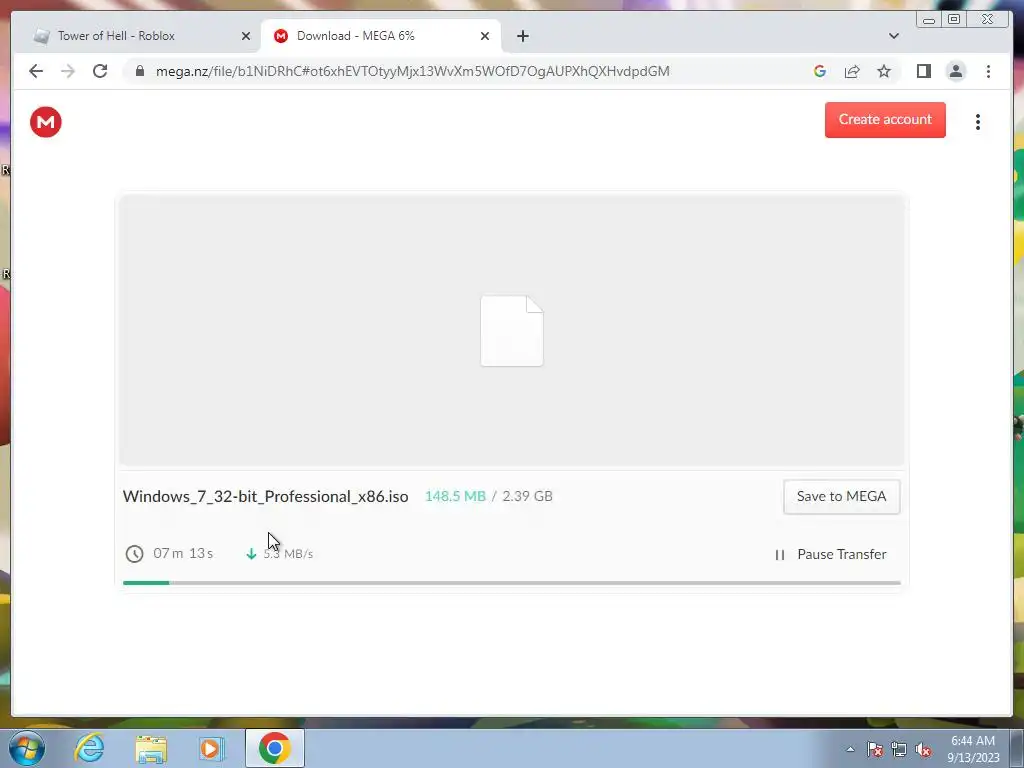This screenshot has width=1024, height=768.
Task: Click filename Windows_7_32-bit_Professional_x86.iso
Action: [265, 496]
